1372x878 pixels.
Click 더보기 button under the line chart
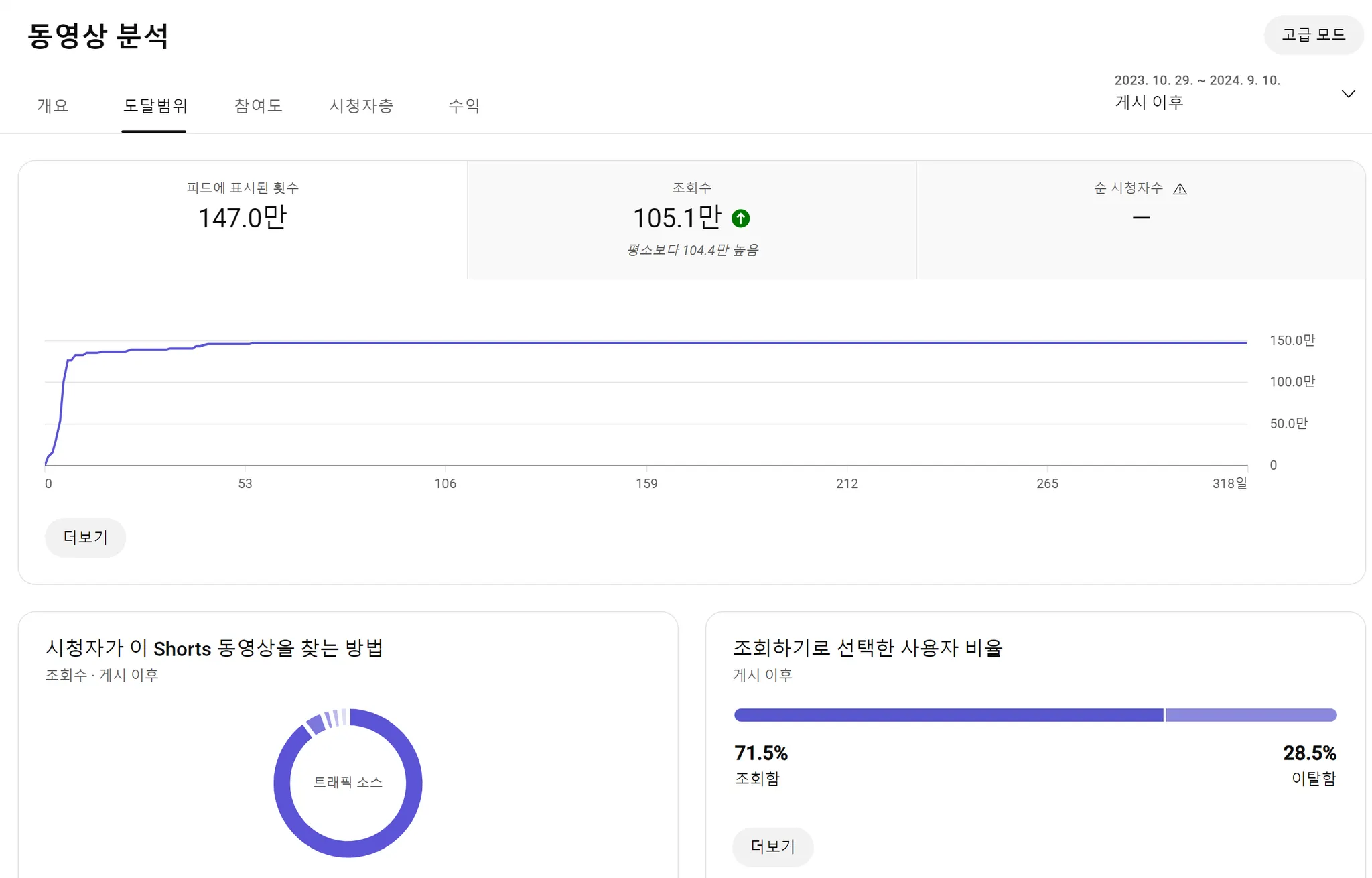85,537
